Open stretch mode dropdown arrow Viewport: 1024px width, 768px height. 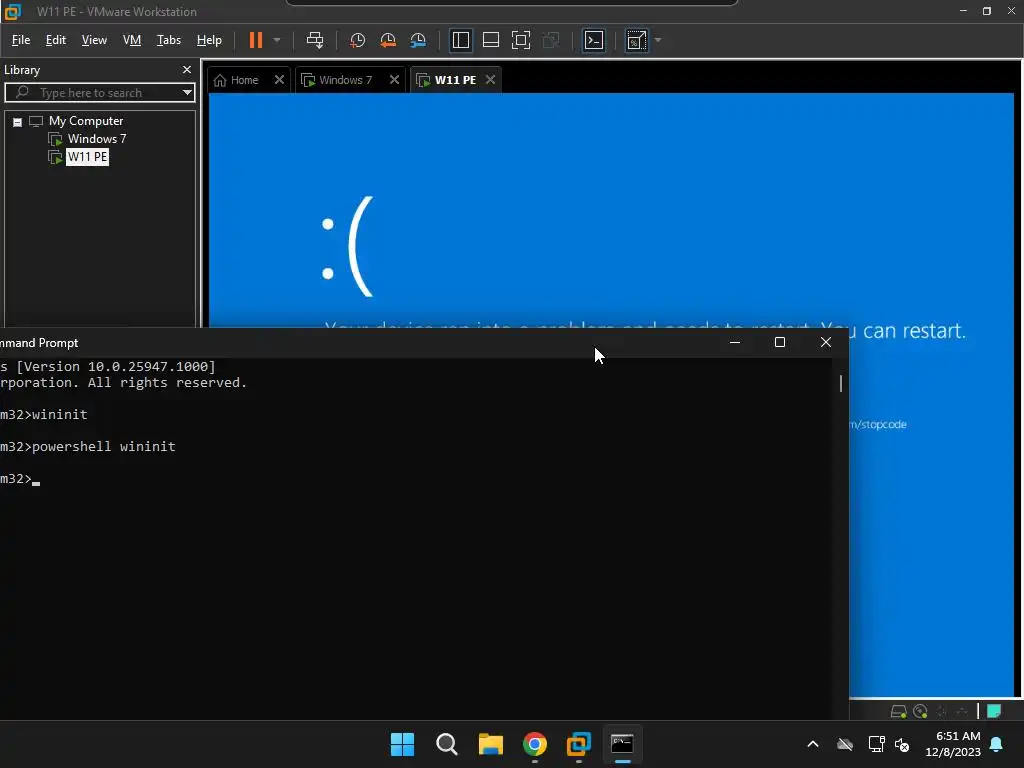[658, 40]
